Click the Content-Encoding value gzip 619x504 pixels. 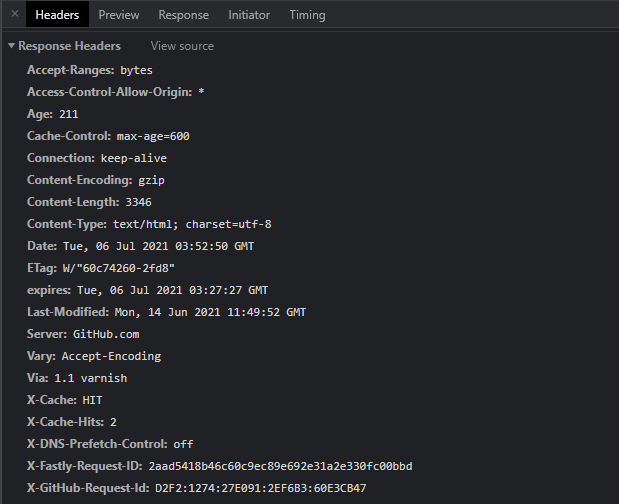pyautogui.click(x=151, y=180)
